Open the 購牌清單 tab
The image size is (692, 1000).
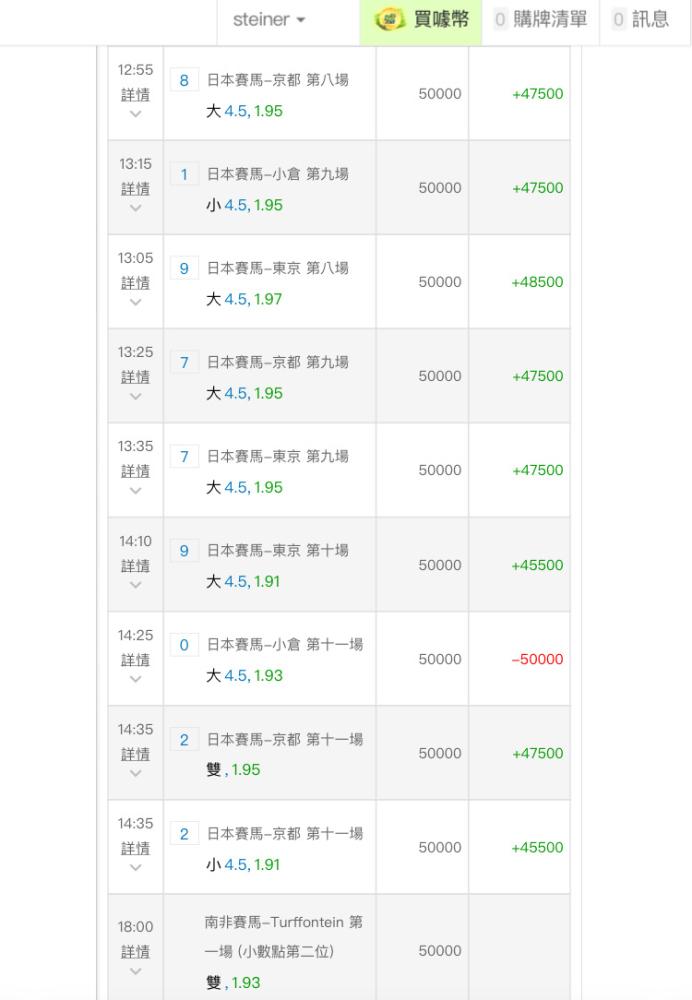coord(541,20)
